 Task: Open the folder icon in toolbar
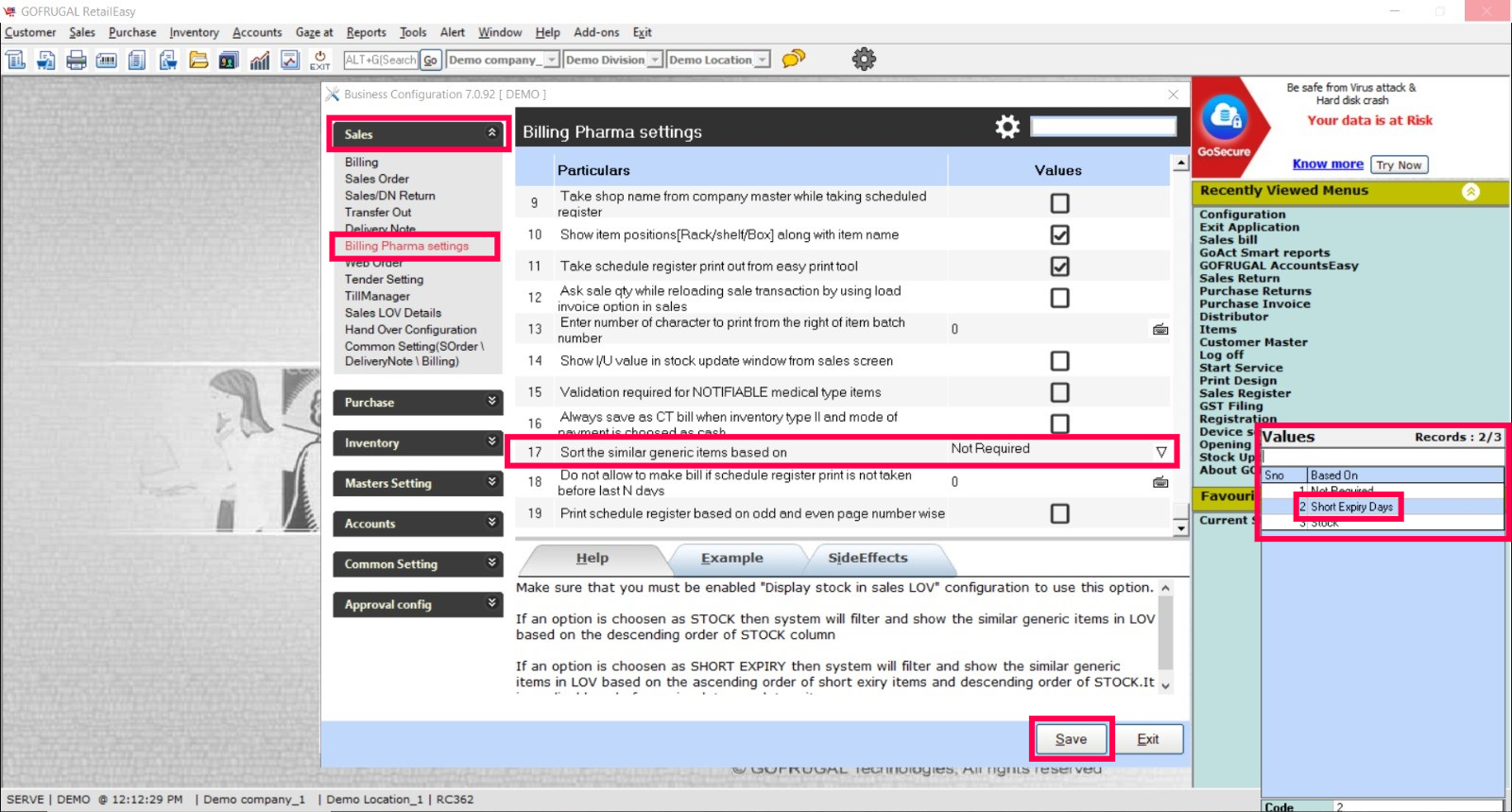coord(198,60)
